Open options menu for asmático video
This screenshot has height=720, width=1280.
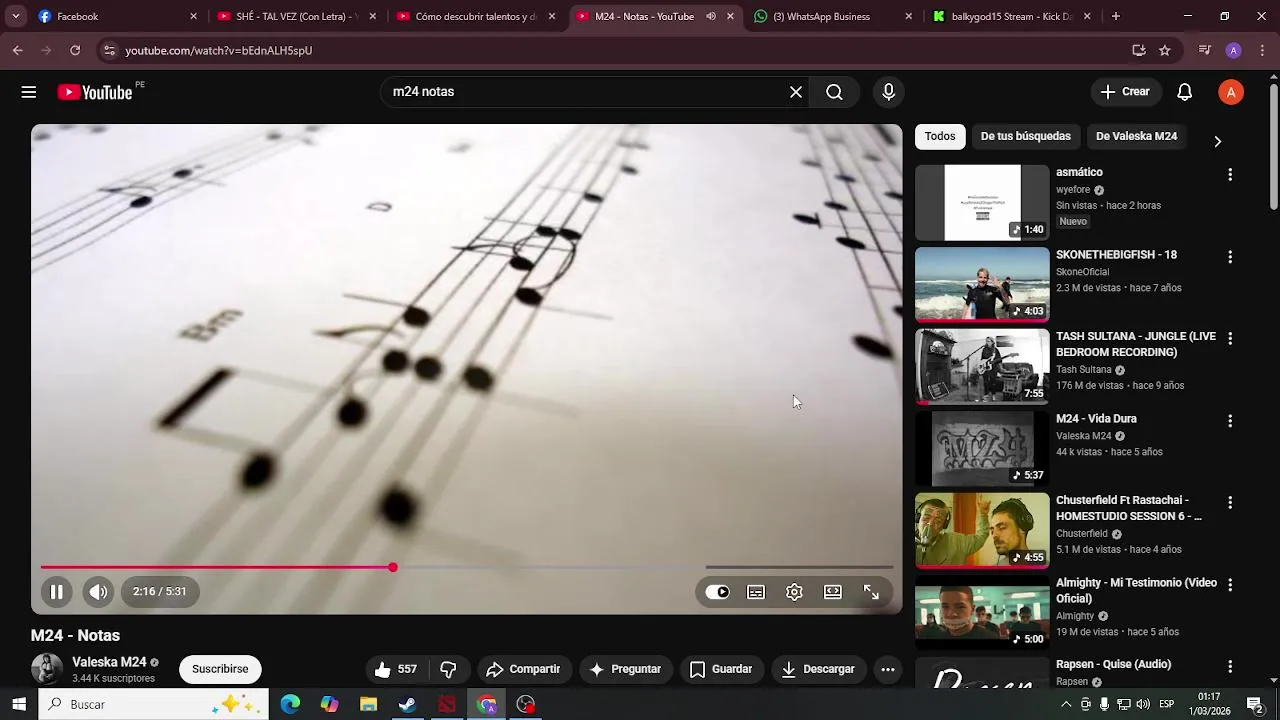pyautogui.click(x=1230, y=175)
